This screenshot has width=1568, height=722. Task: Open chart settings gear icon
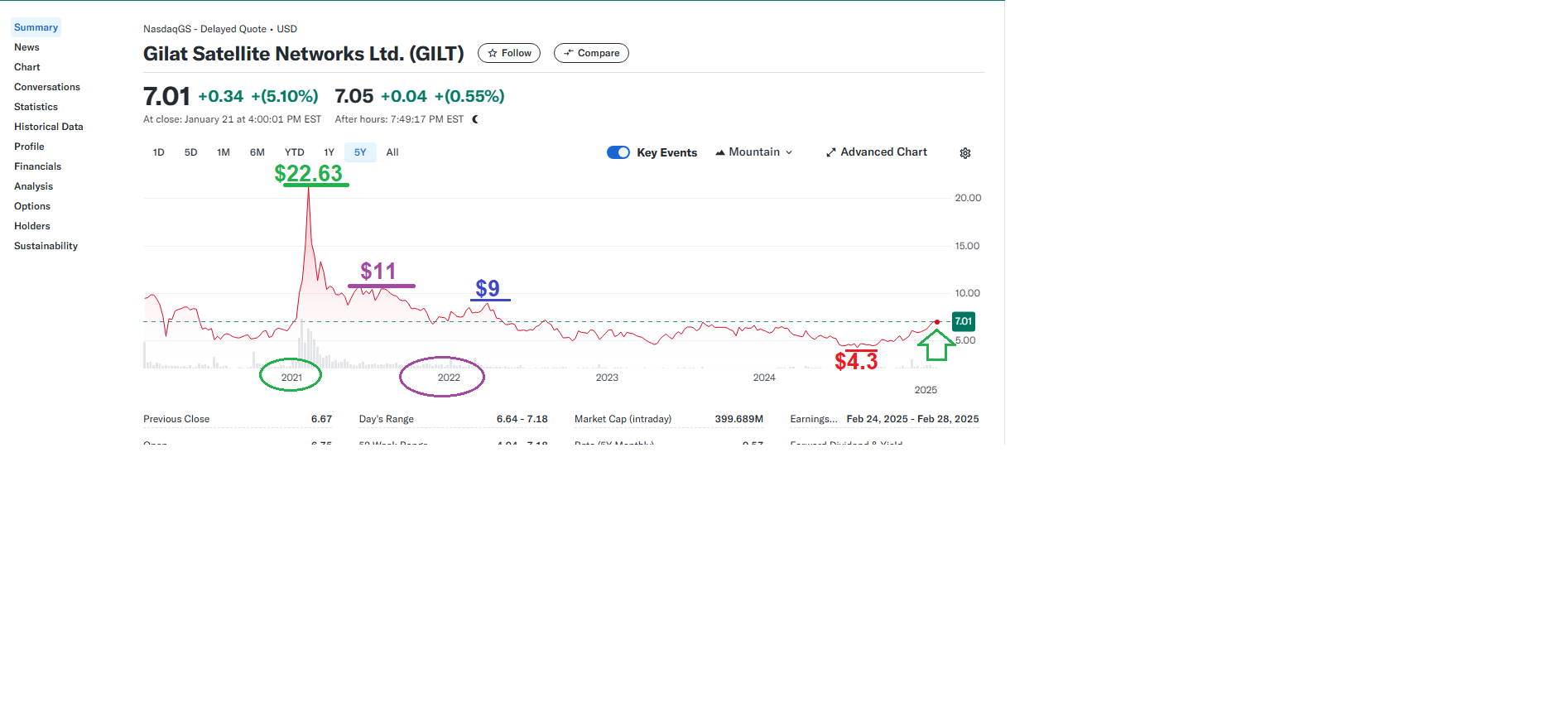pyautogui.click(x=965, y=153)
